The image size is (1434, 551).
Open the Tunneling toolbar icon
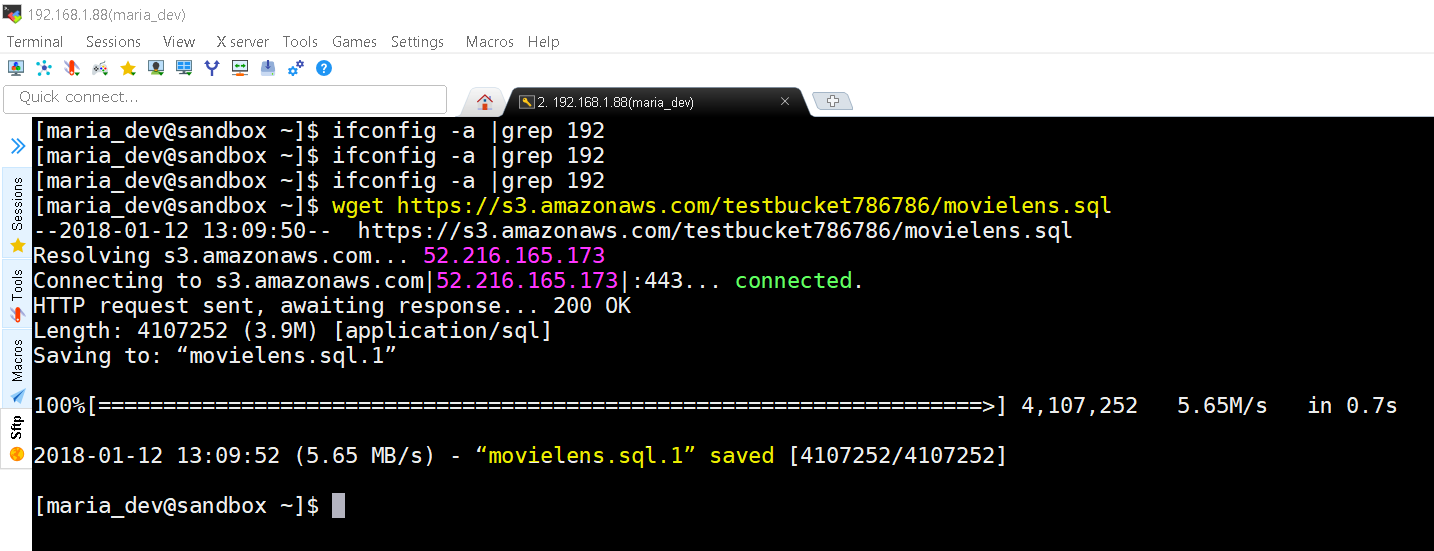point(240,68)
